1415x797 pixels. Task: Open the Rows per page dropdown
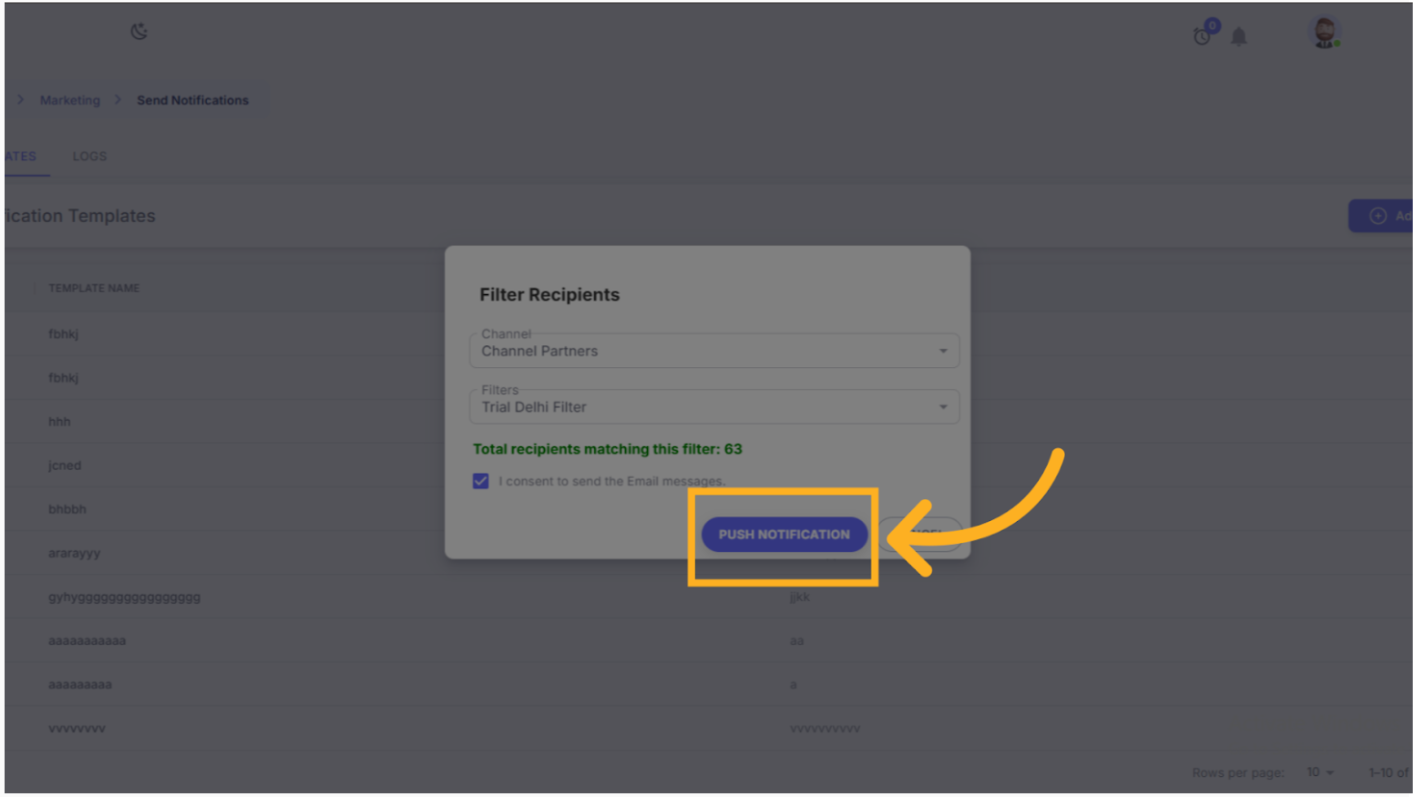[x=1320, y=773]
